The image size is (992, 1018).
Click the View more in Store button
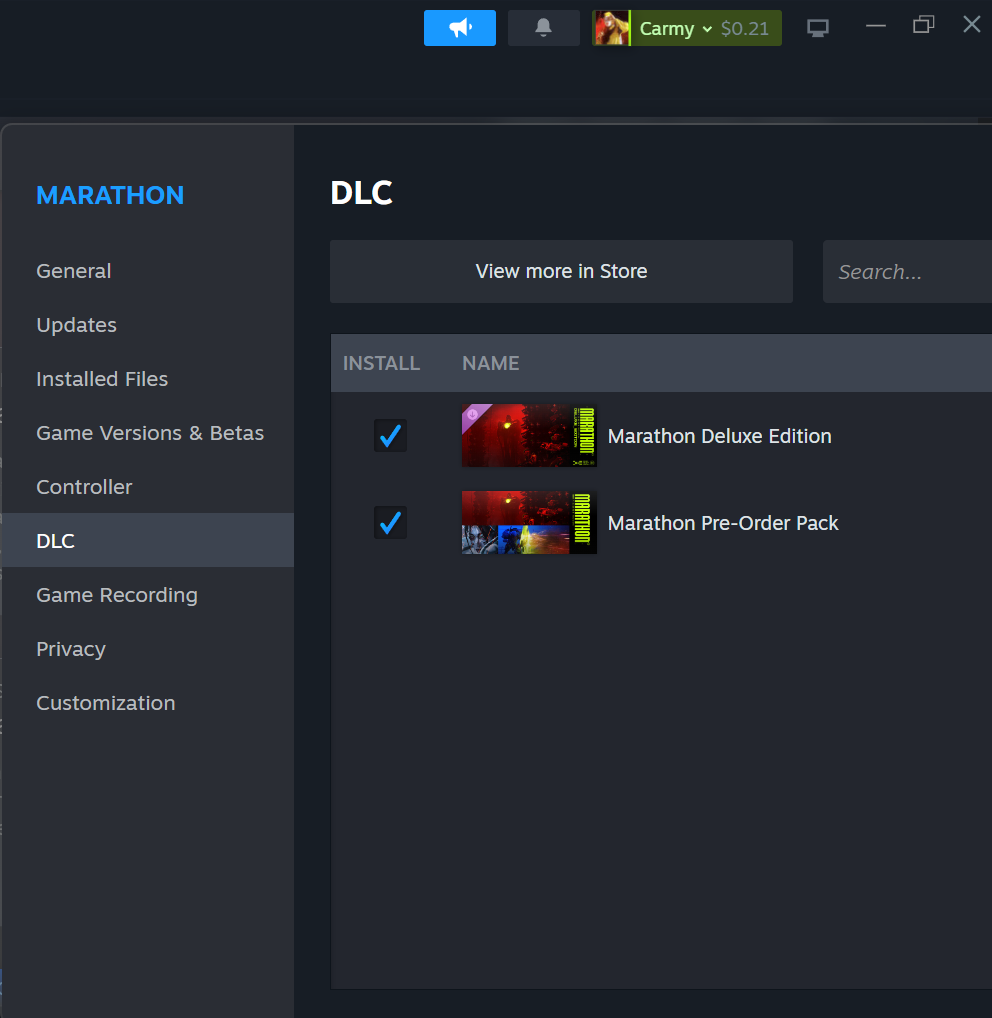[x=561, y=271]
